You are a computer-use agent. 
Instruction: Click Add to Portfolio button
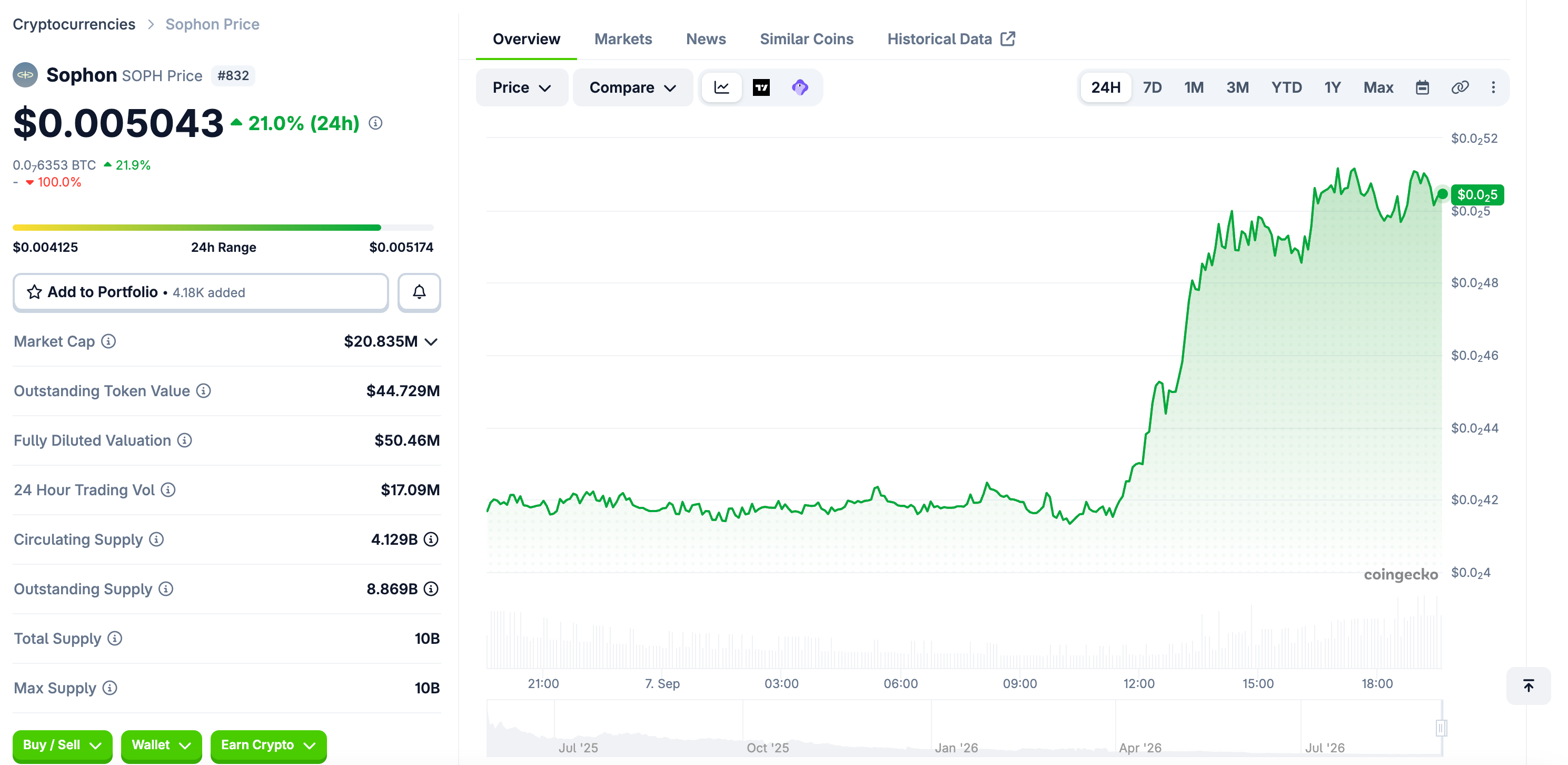point(200,292)
